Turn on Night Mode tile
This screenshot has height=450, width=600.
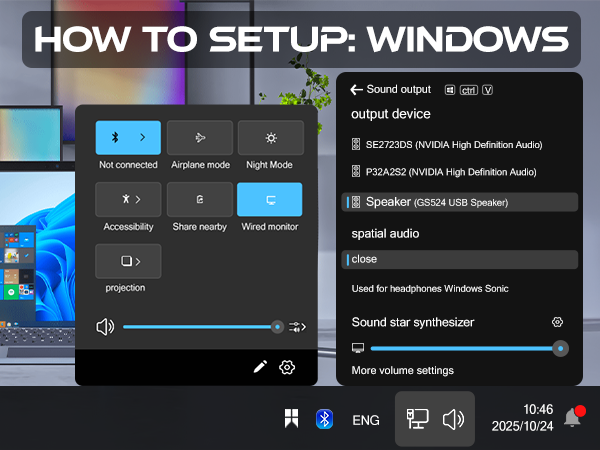tap(271, 137)
